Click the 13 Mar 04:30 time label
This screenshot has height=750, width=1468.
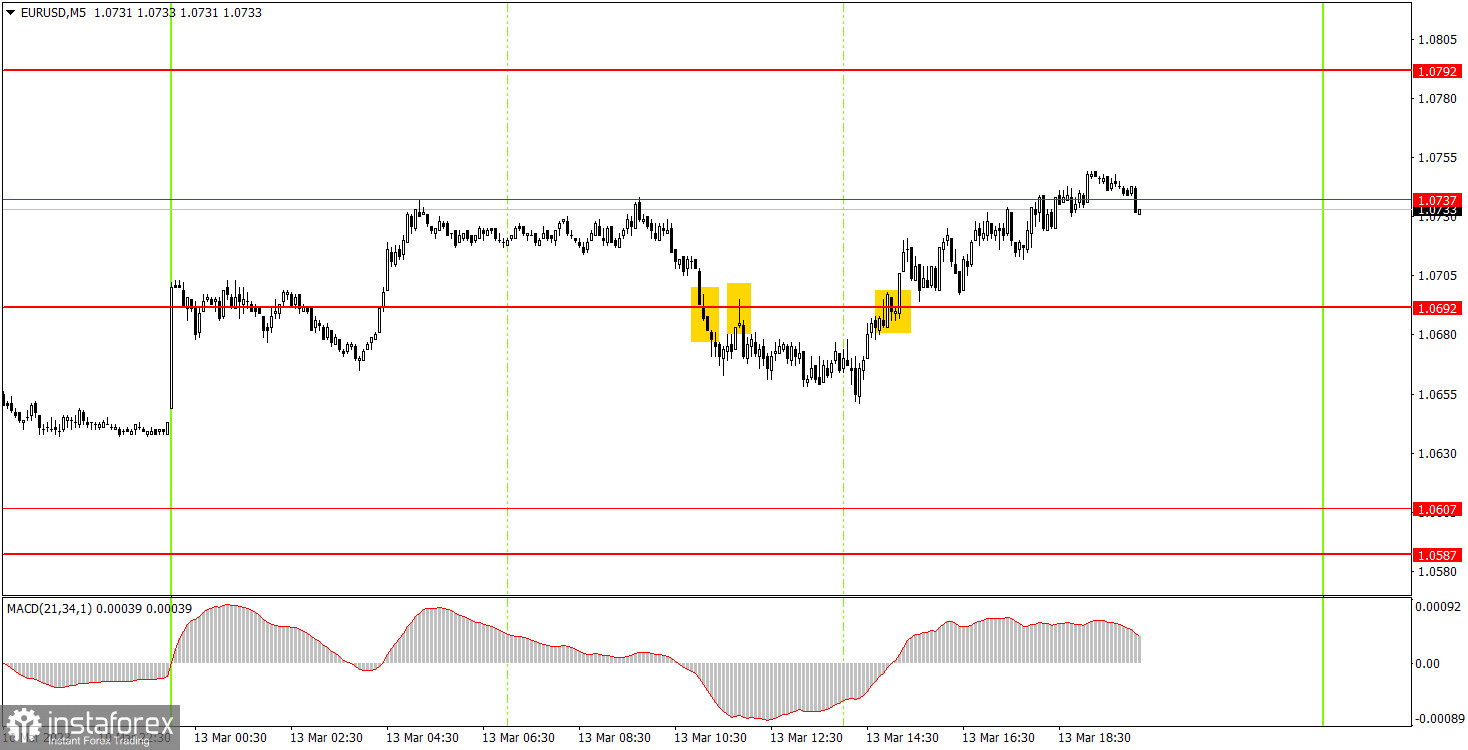(422, 737)
